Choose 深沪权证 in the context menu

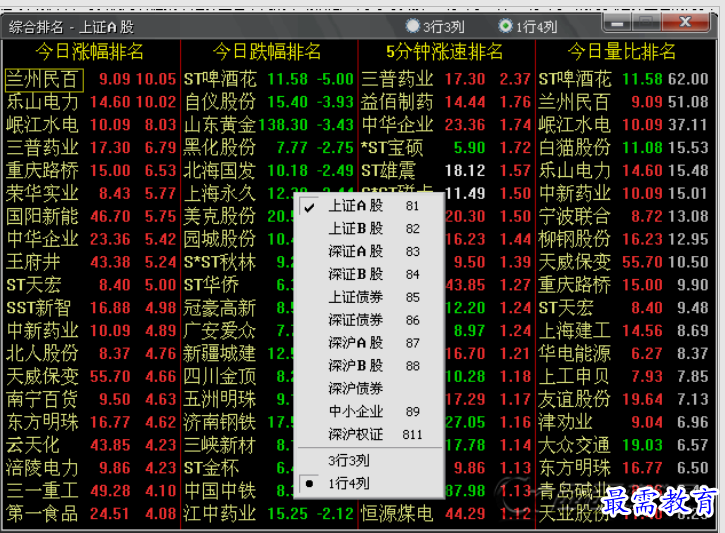[369, 434]
